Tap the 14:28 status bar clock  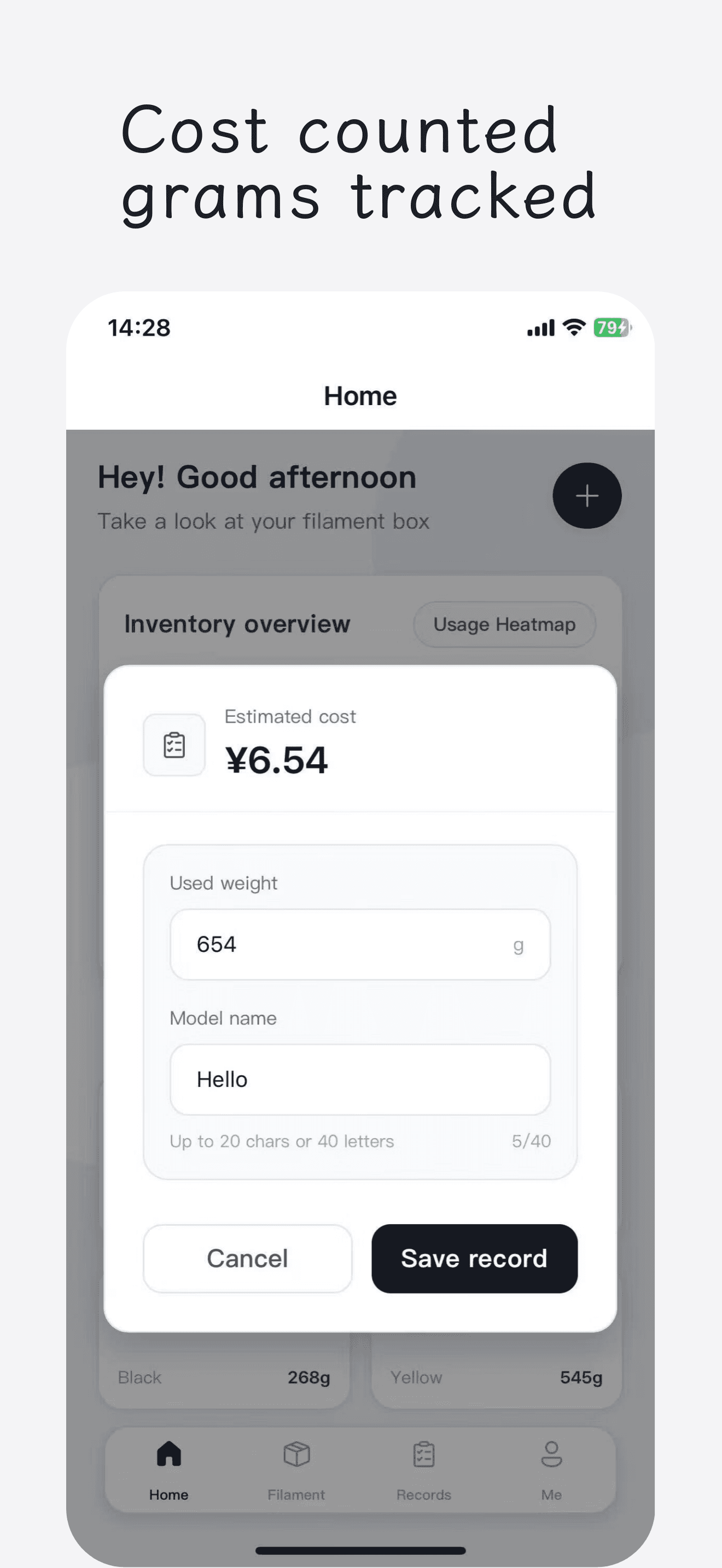139,328
